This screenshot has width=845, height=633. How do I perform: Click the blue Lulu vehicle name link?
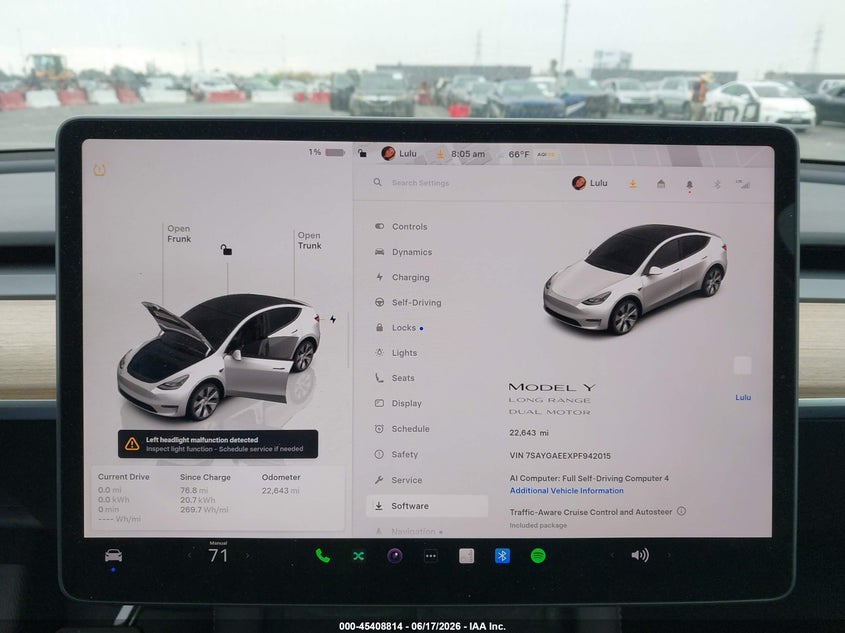(743, 398)
